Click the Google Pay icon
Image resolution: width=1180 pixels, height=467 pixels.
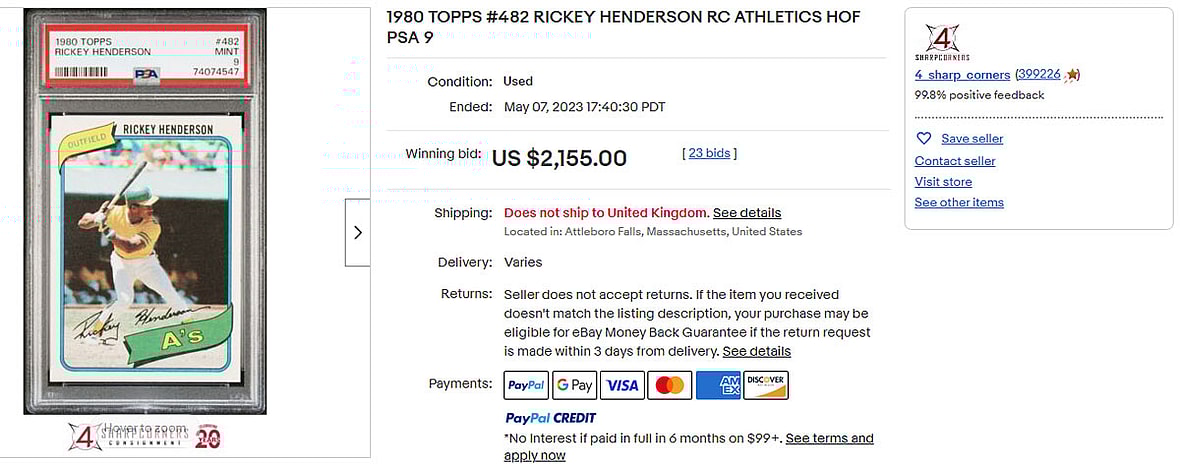point(574,385)
